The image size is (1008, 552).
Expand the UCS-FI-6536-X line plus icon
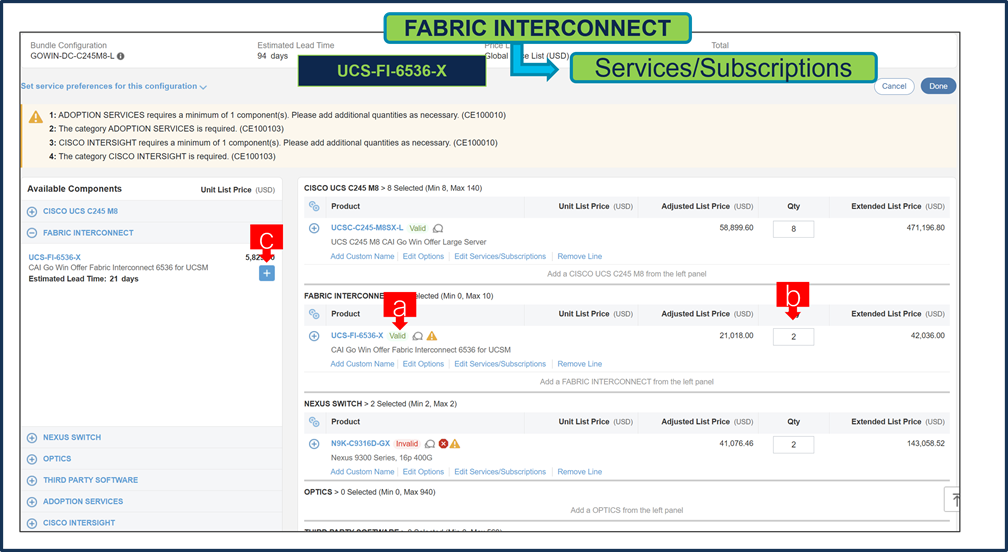pos(314,336)
